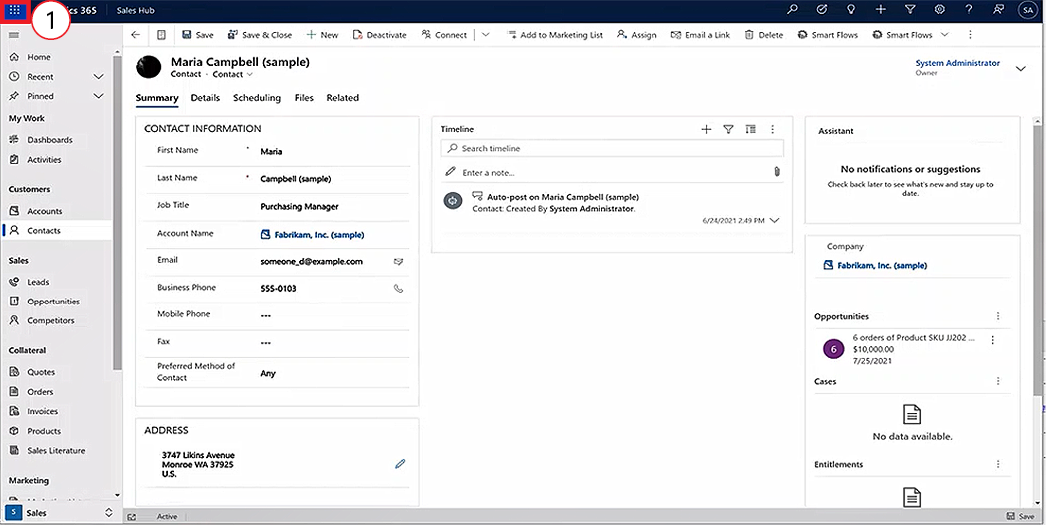1050x525 pixels.
Task: Click the Connect command
Action: 444,35
